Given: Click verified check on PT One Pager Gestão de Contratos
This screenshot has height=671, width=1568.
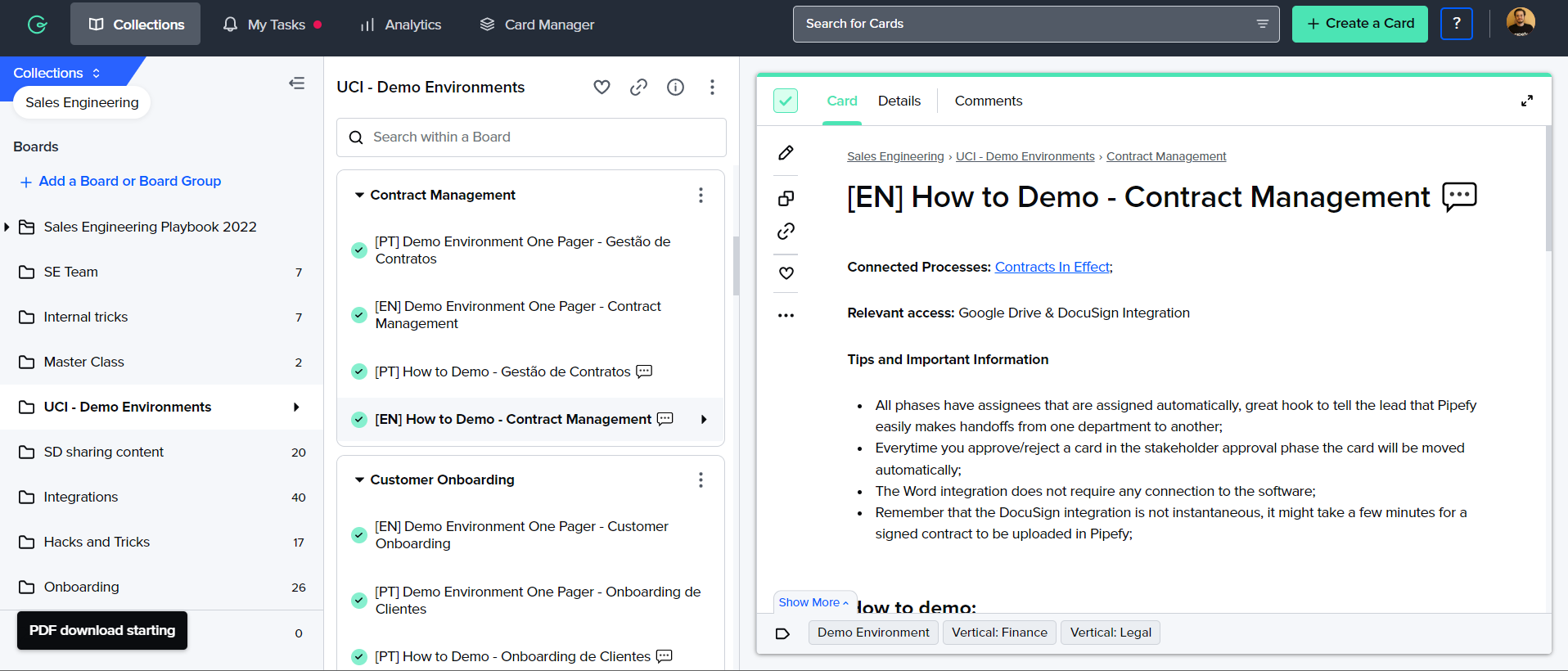Looking at the screenshot, I should tap(358, 250).
